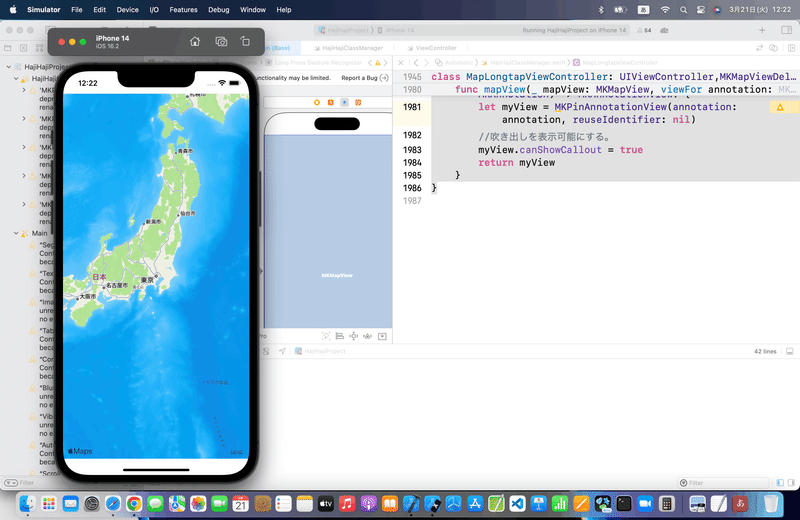Select the HajiHajiProject scheme in toolbar
The height and width of the screenshot is (520, 800).
coord(343,30)
